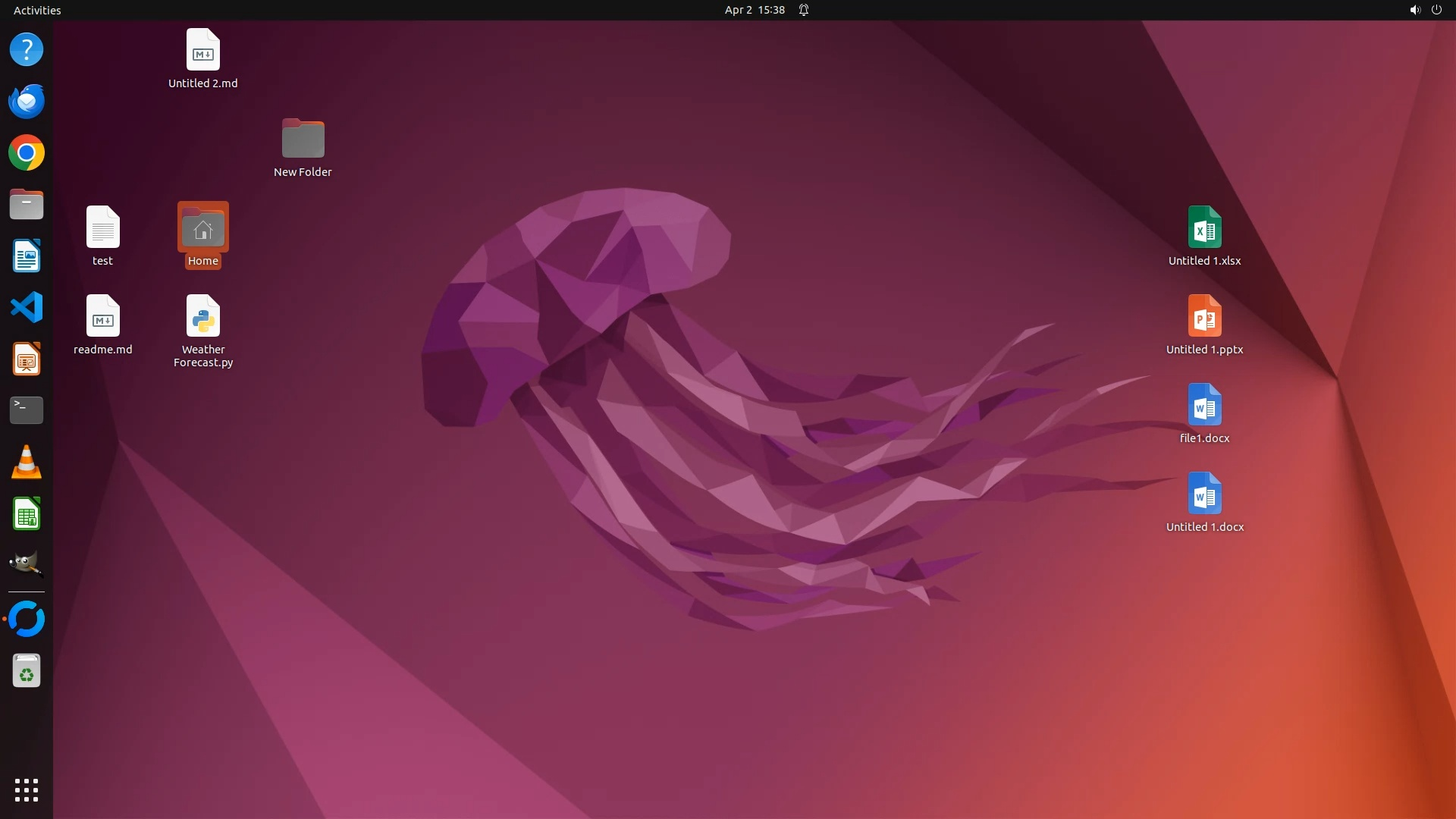Expand the system menu via power icon
This screenshot has height=819, width=1456.
[1436, 10]
